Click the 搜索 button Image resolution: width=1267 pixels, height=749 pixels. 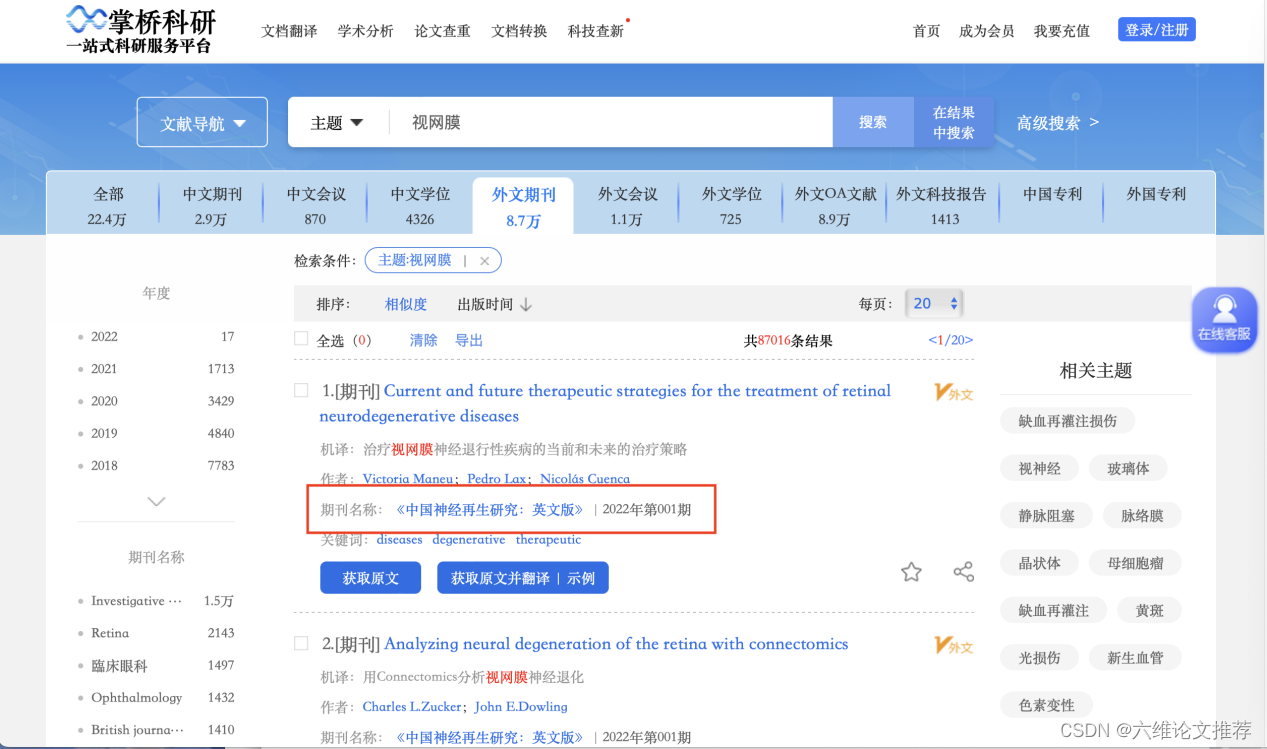coord(873,122)
